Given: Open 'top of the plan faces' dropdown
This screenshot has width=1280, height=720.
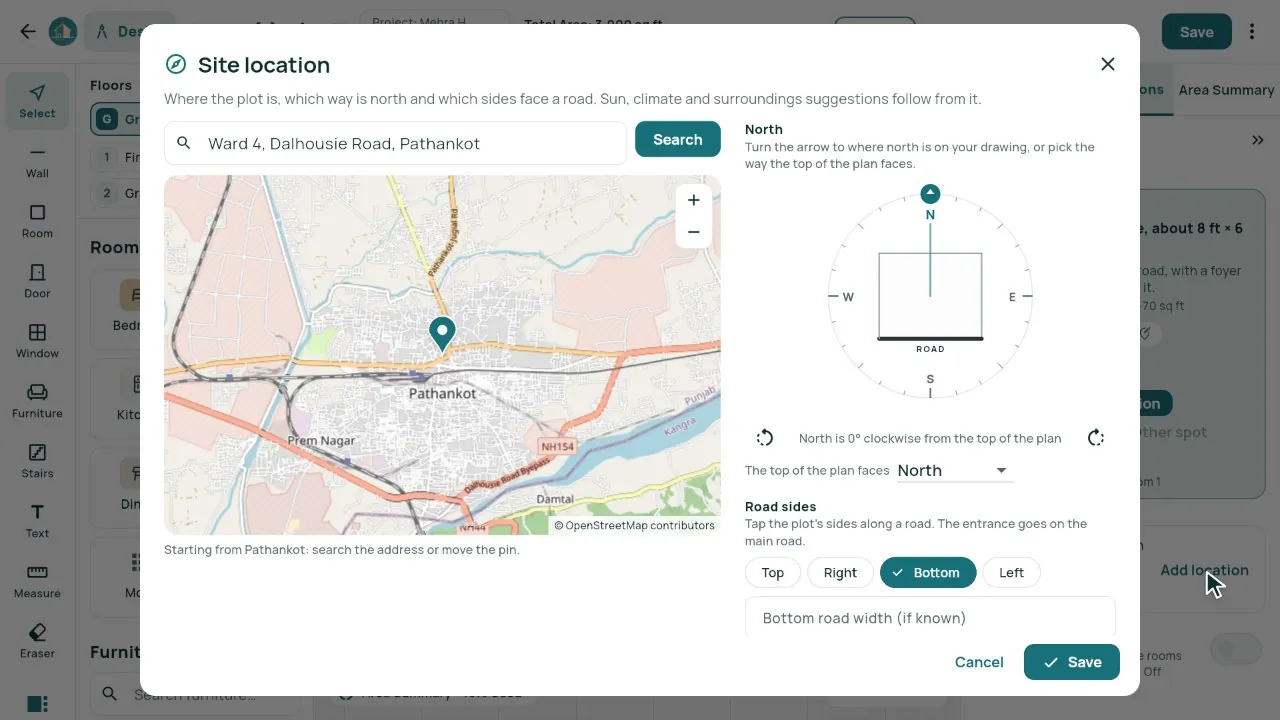Looking at the screenshot, I should tap(955, 470).
